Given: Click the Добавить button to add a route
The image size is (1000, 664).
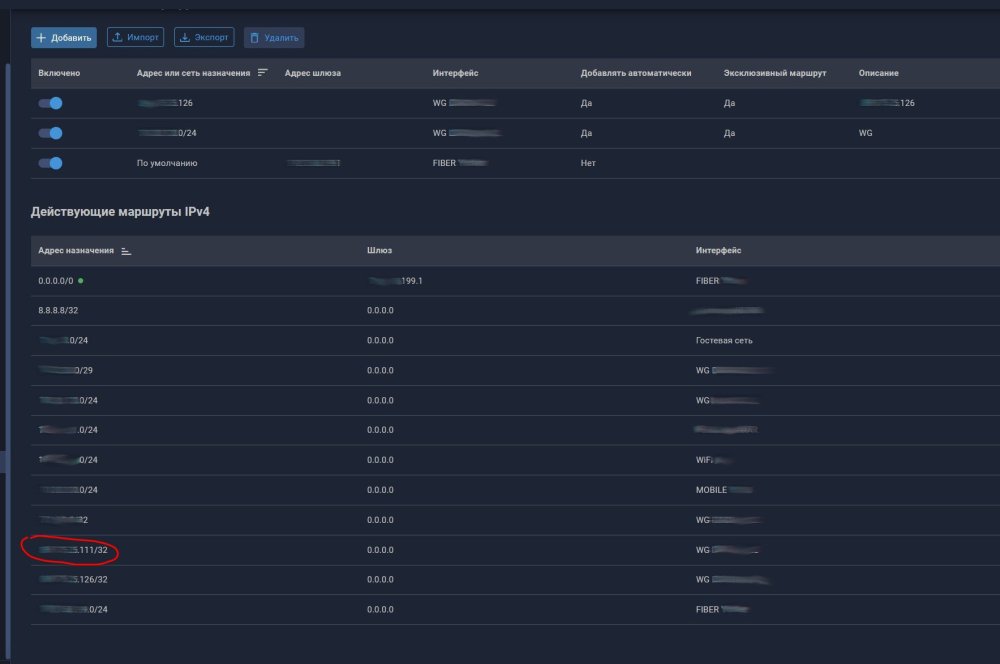Looking at the screenshot, I should coord(64,38).
